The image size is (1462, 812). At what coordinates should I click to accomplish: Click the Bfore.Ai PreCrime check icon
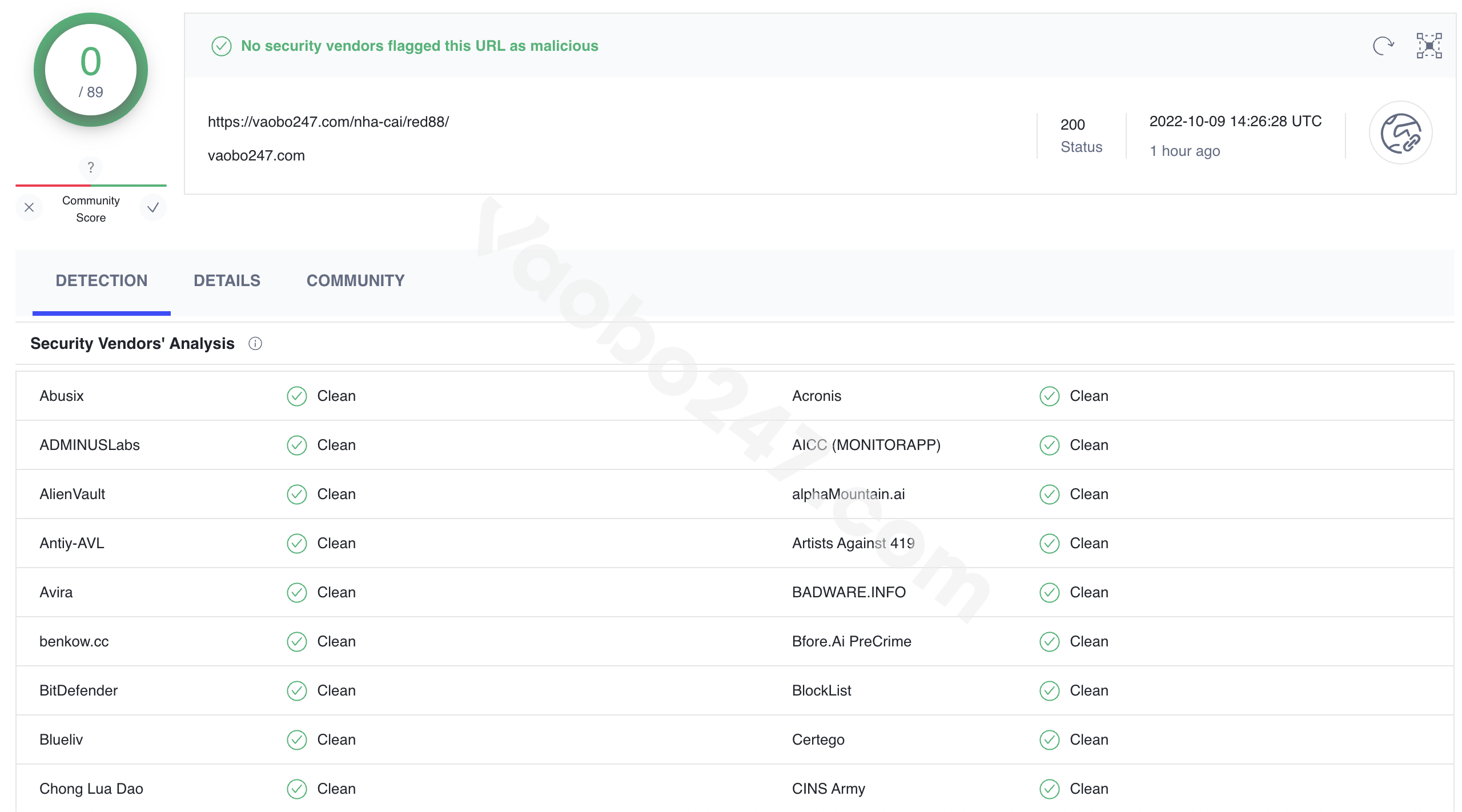coord(1050,642)
